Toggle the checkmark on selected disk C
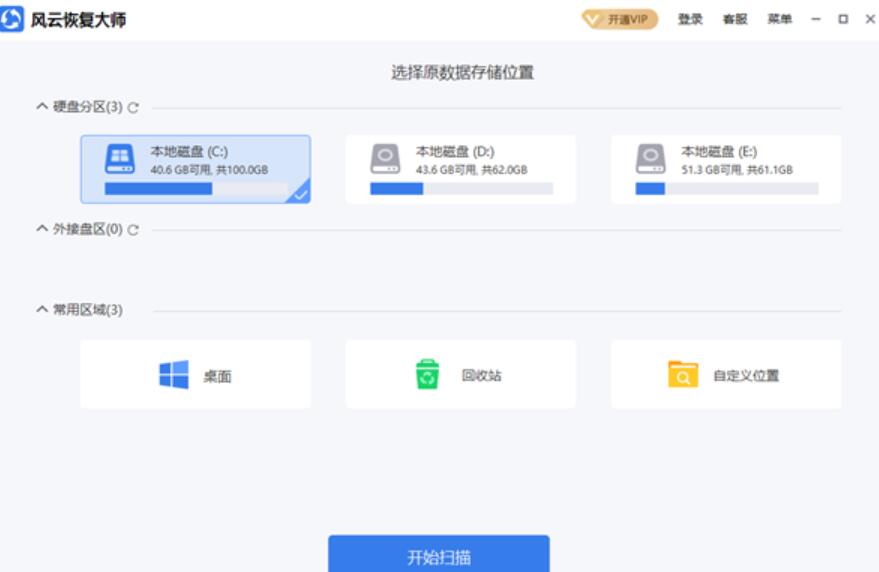 click(300, 194)
